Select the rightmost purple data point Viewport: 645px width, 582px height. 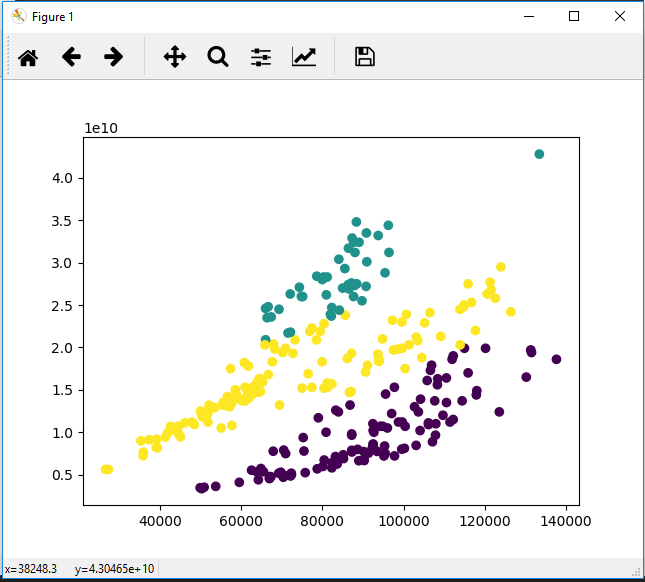click(x=557, y=359)
